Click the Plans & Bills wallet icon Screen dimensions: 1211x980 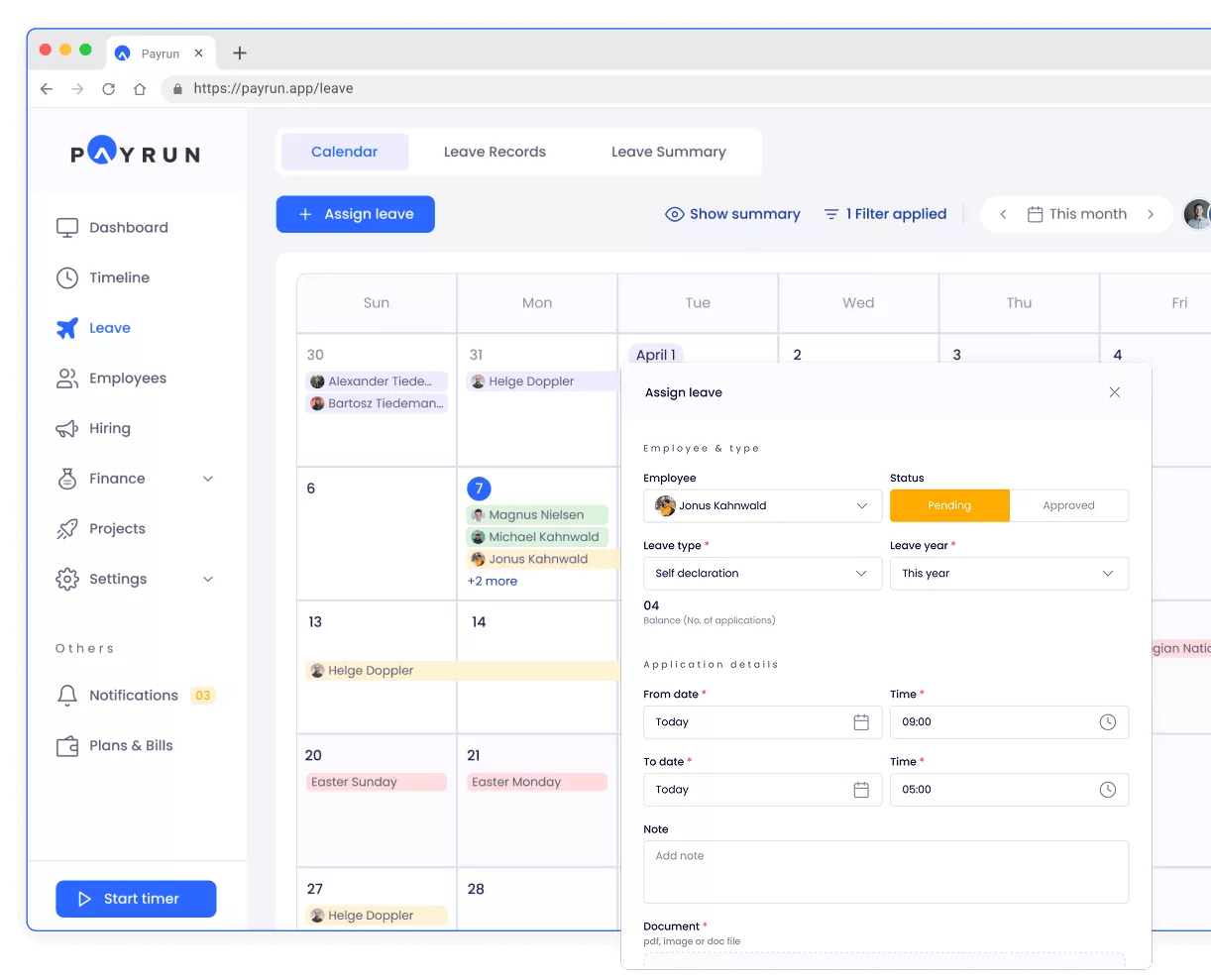point(67,746)
